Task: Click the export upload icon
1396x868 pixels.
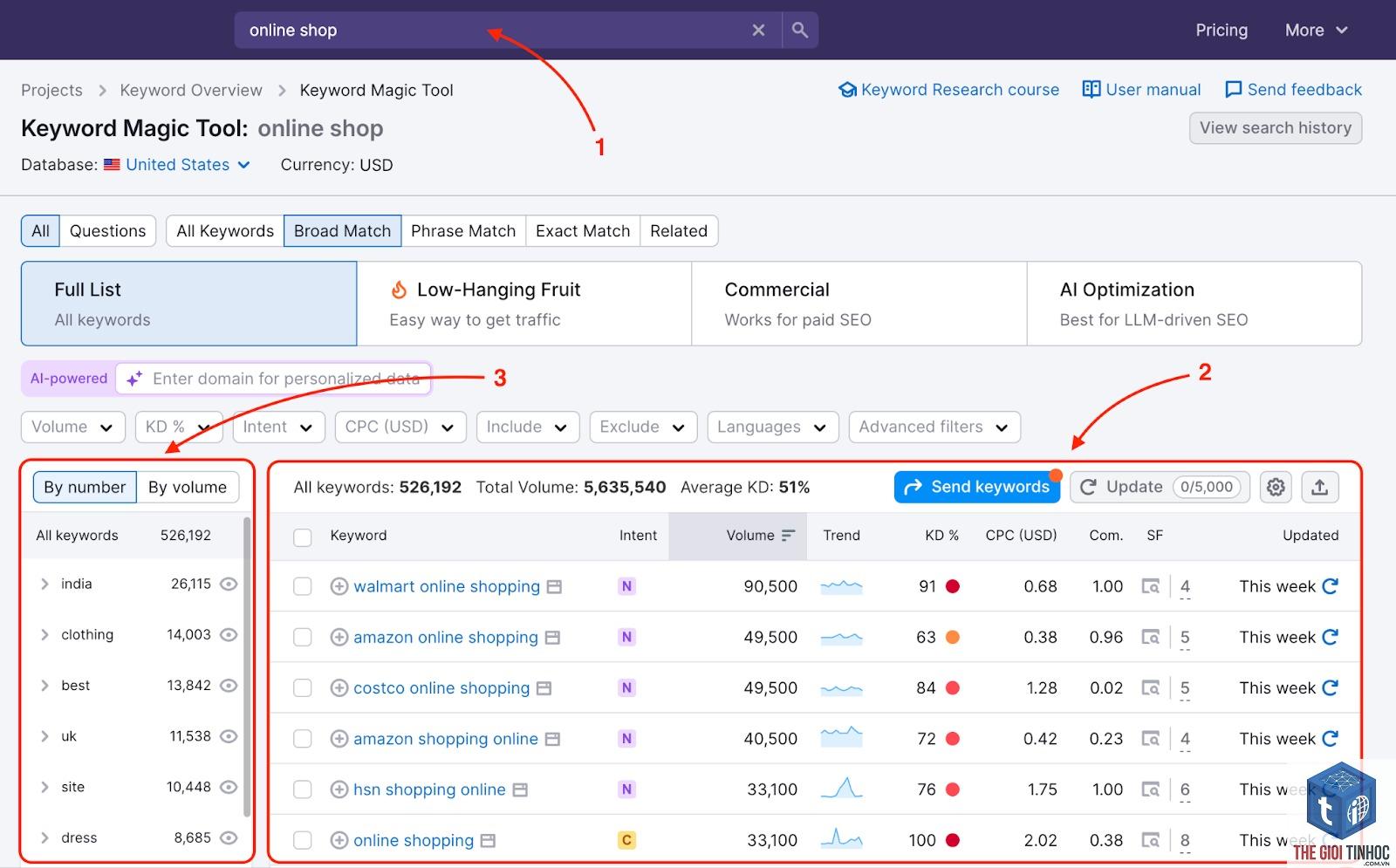Action: click(x=1319, y=487)
